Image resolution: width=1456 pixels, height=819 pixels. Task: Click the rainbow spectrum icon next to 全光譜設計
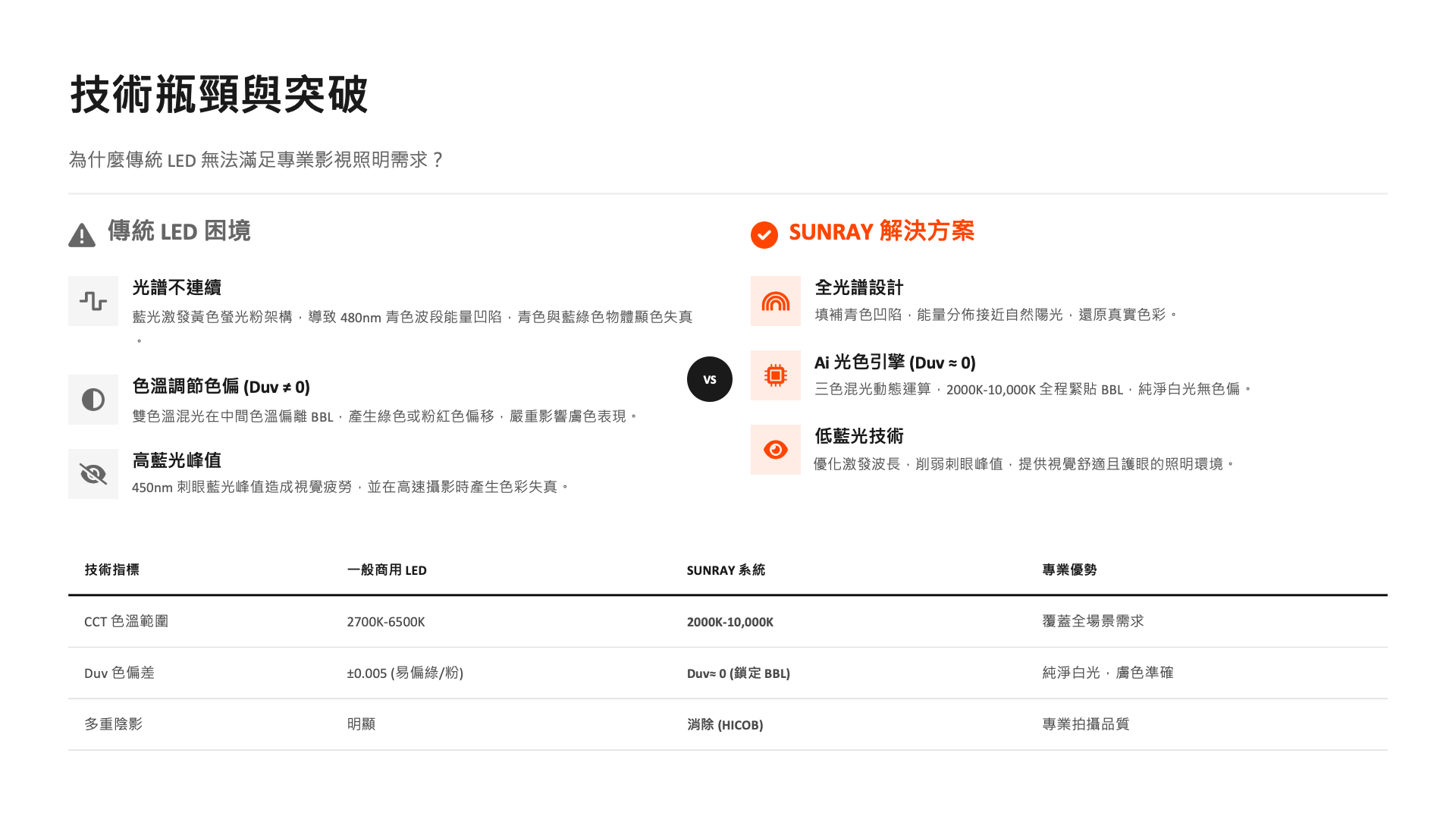click(x=775, y=301)
